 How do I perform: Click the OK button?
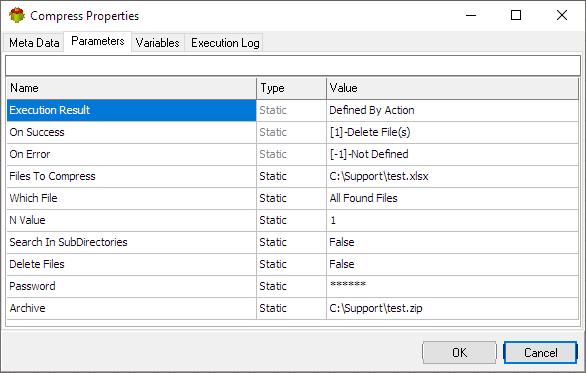[x=459, y=352]
